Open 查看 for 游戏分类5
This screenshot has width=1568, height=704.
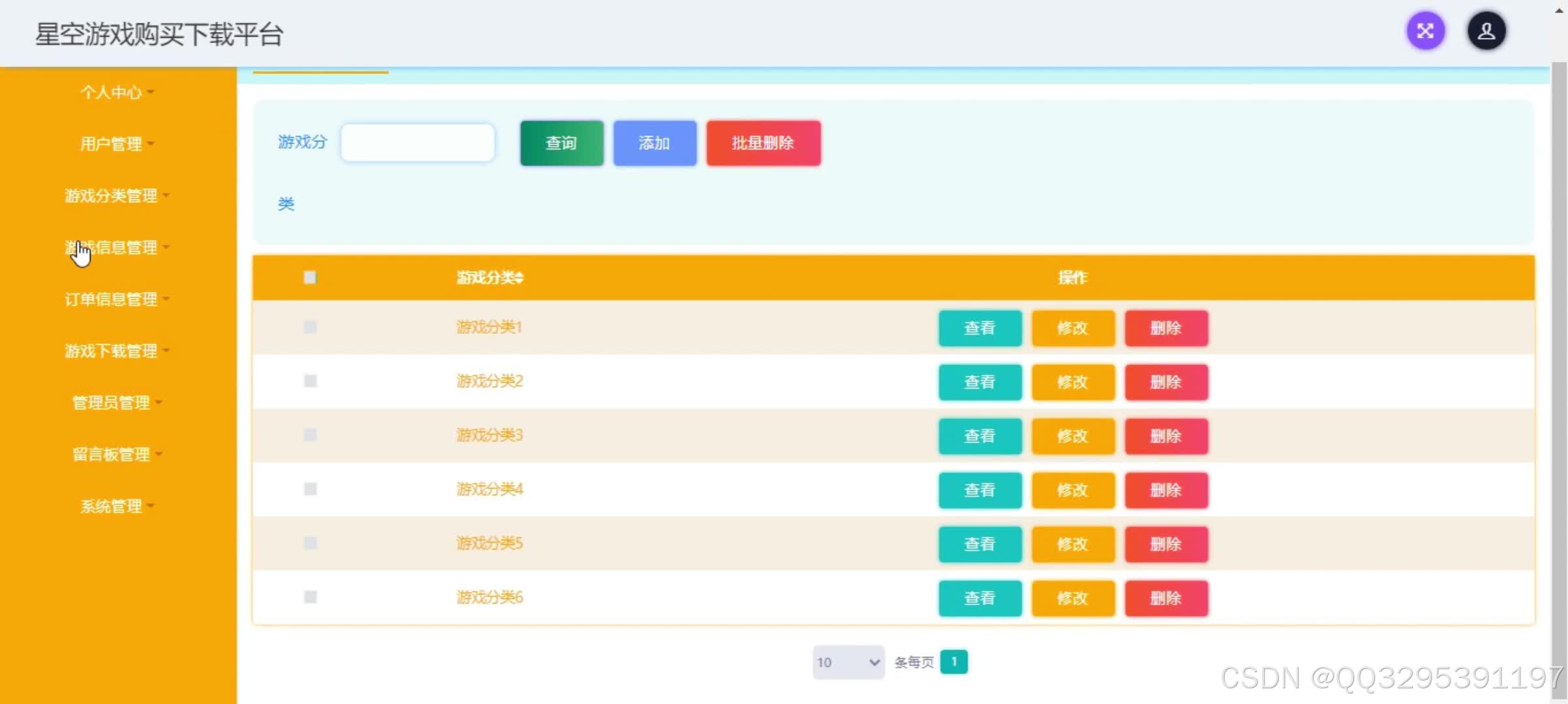980,544
